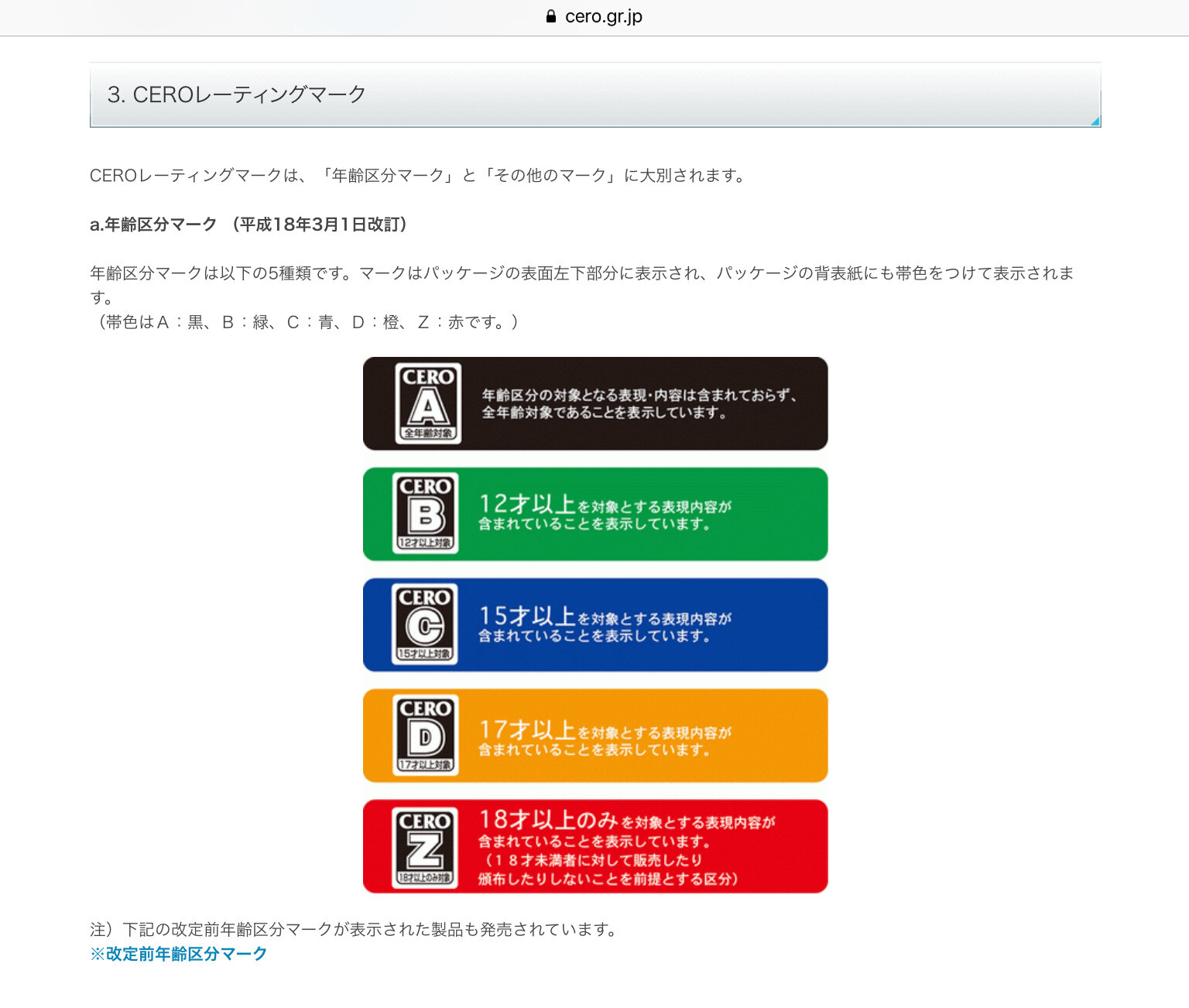
Task: Select the '3. CEROレーティングマーク' section header
Action: pyautogui.click(x=237, y=94)
